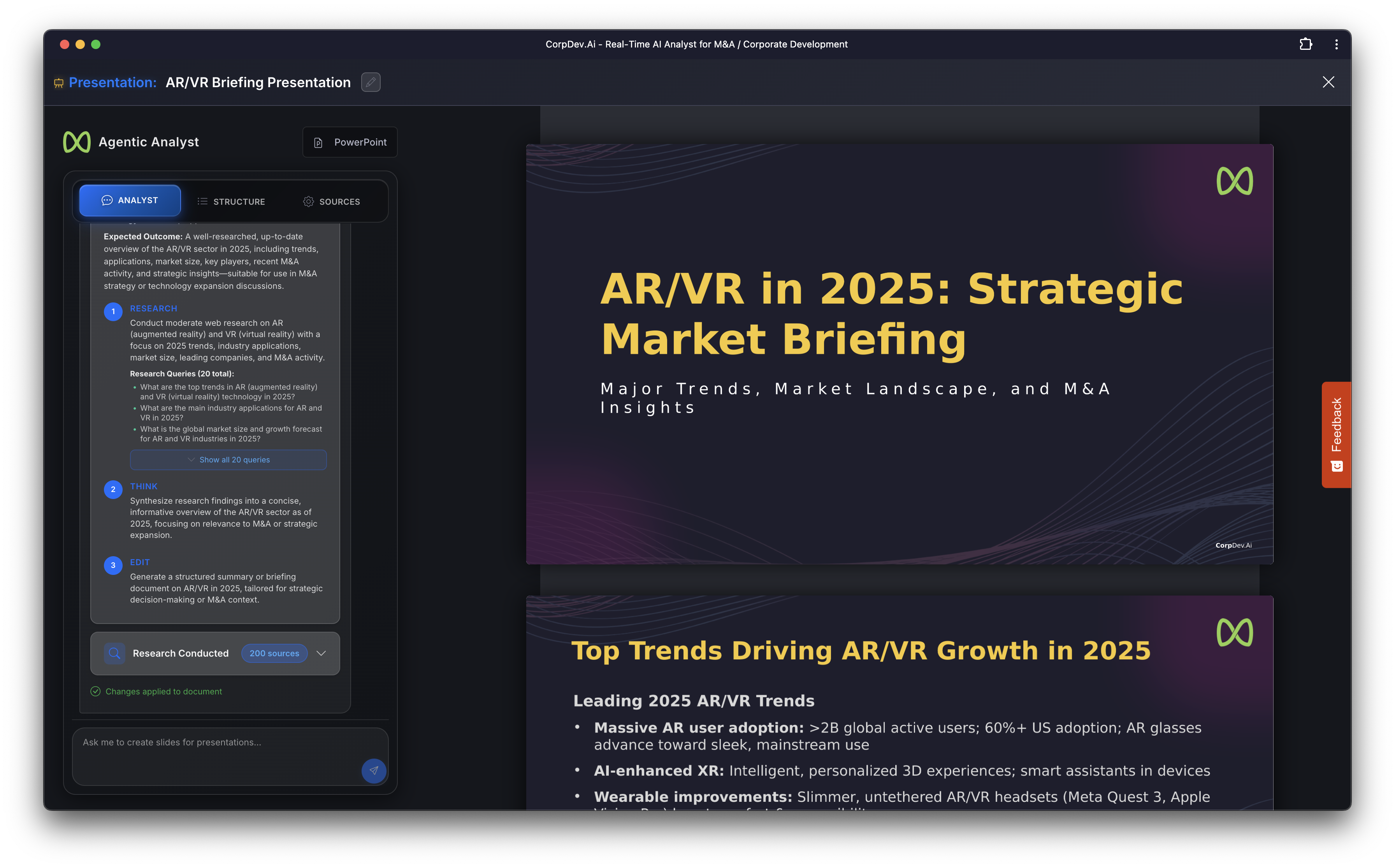
Task: Click the pencil edit title icon
Action: pos(370,82)
